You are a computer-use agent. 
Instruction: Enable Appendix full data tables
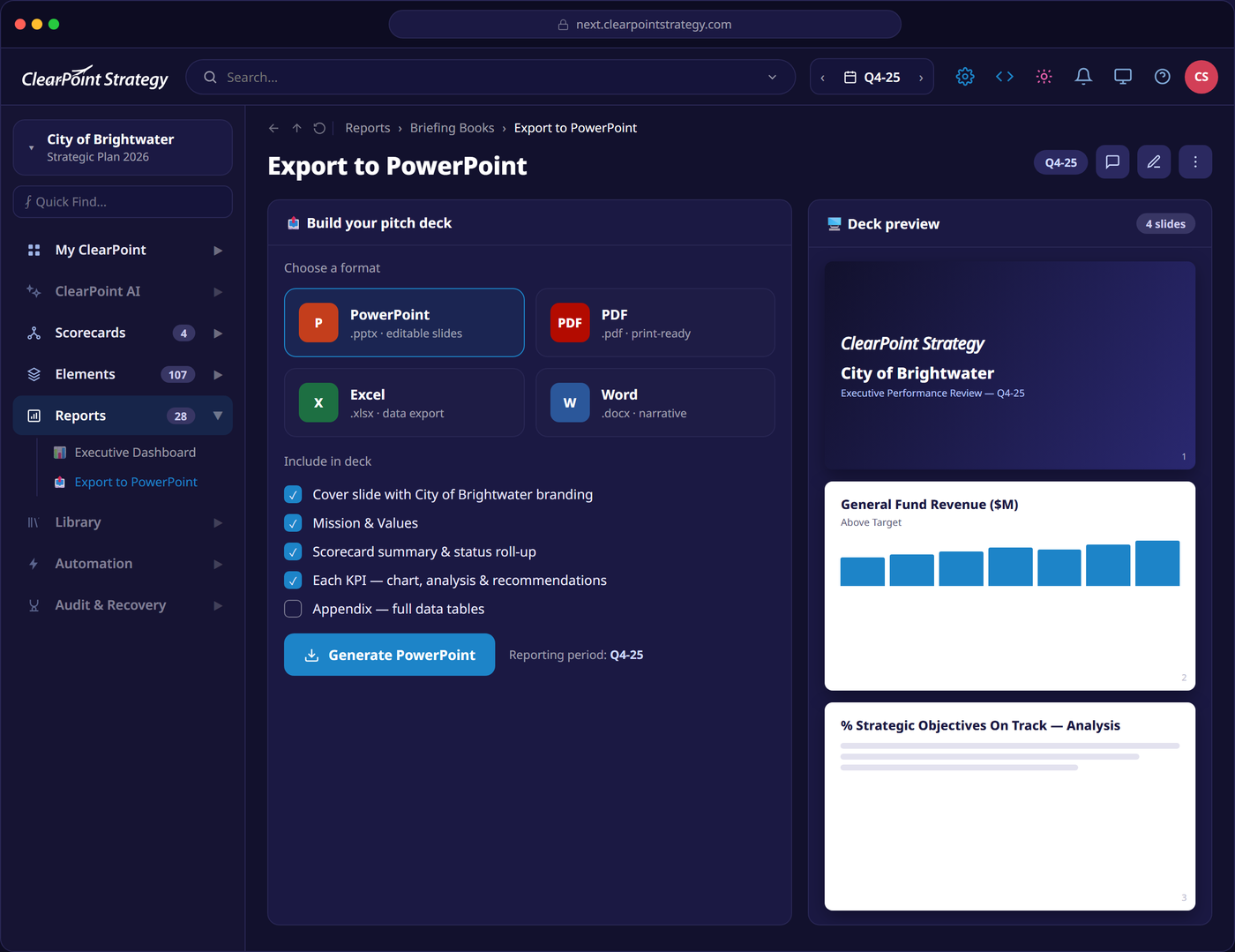[x=293, y=610]
